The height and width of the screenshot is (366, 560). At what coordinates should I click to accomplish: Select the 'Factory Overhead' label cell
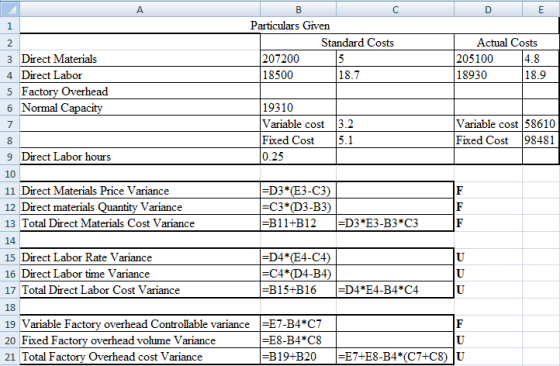tap(140, 91)
